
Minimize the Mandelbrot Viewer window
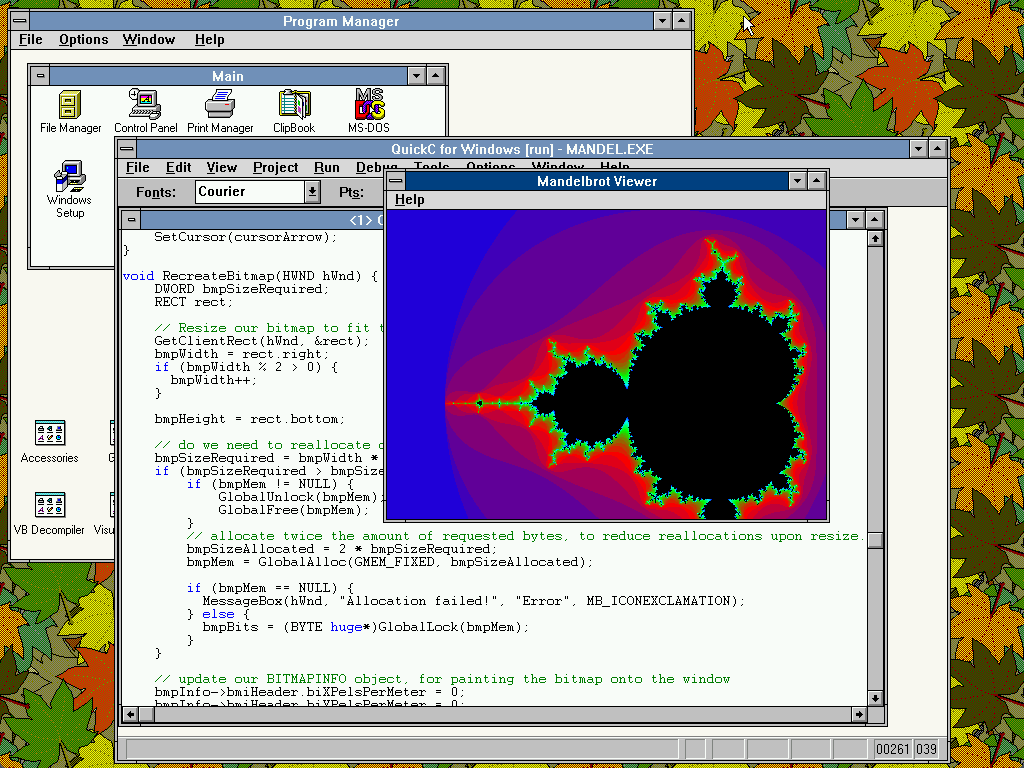pos(797,181)
